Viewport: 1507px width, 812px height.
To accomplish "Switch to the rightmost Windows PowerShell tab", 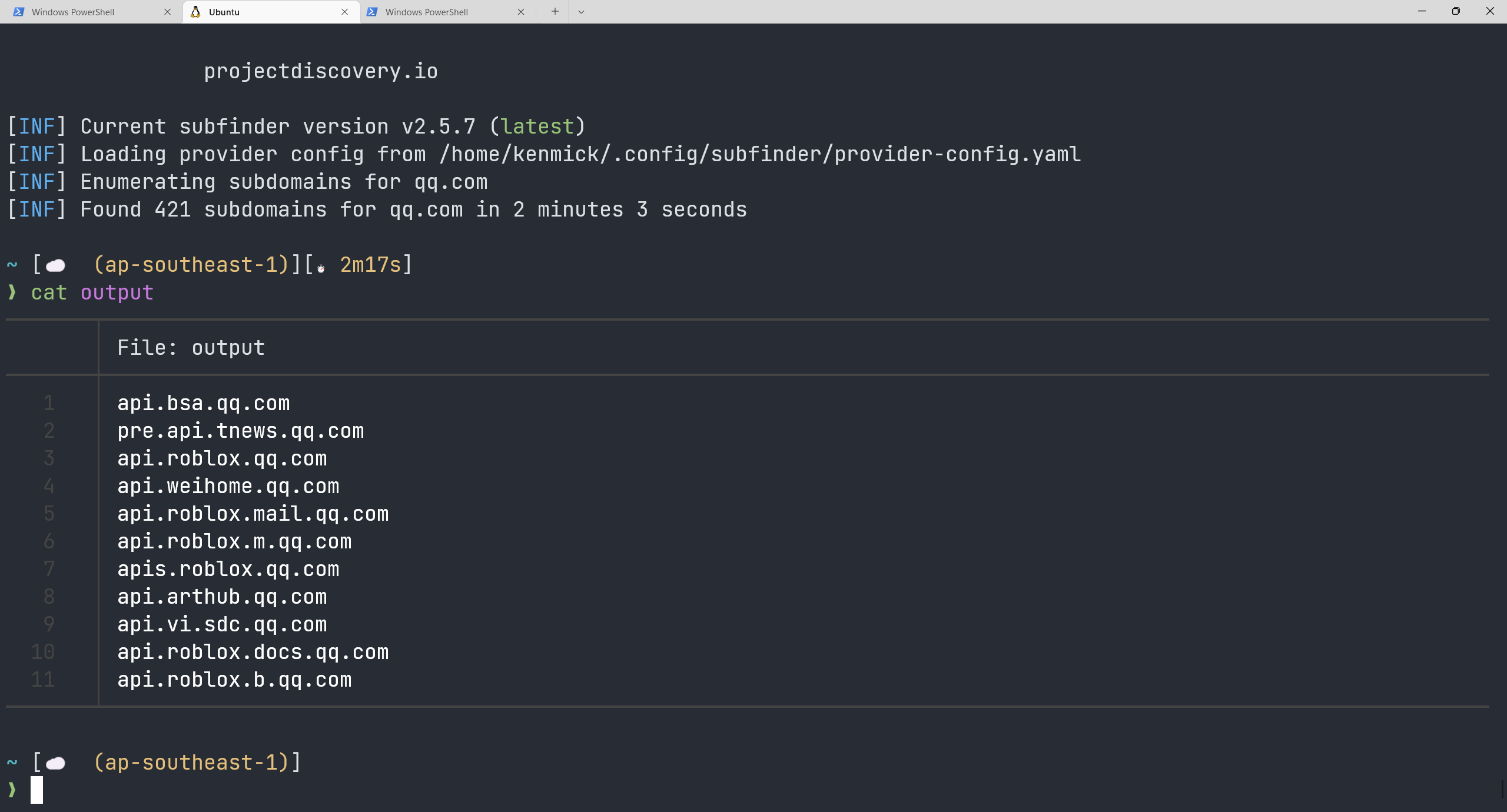I will click(x=426, y=12).
